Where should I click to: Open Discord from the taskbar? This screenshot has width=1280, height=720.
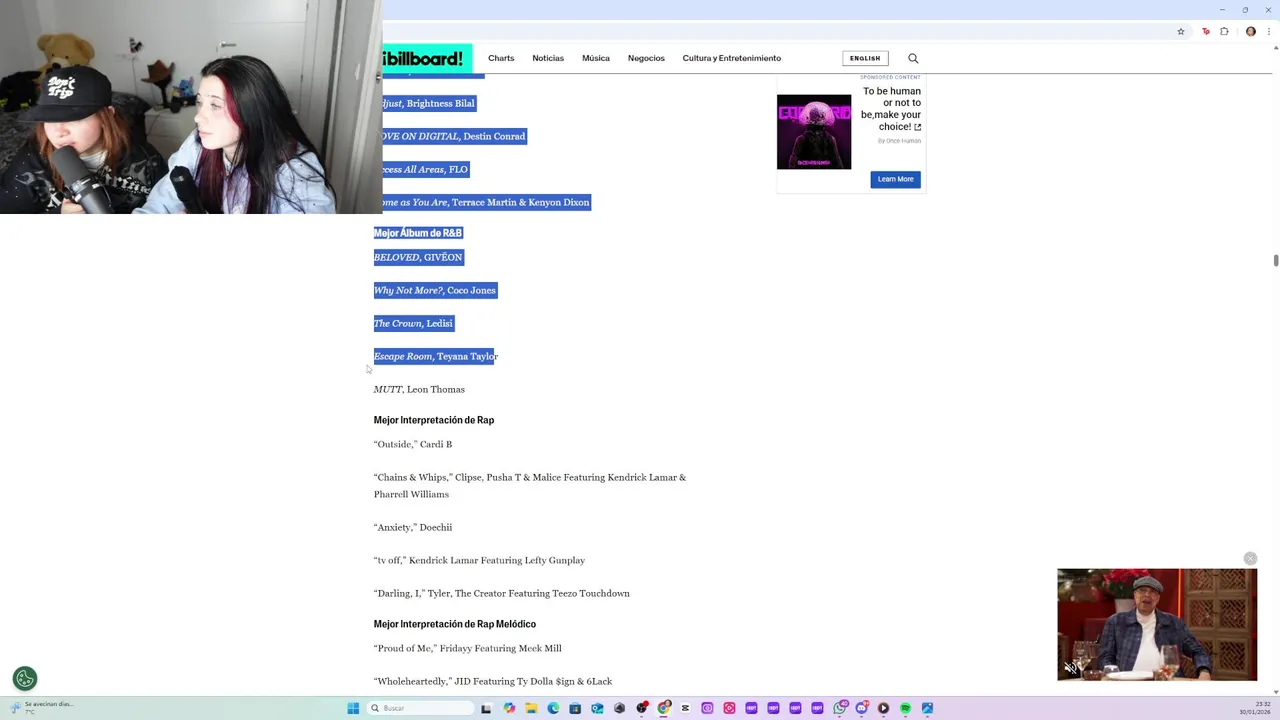862,708
